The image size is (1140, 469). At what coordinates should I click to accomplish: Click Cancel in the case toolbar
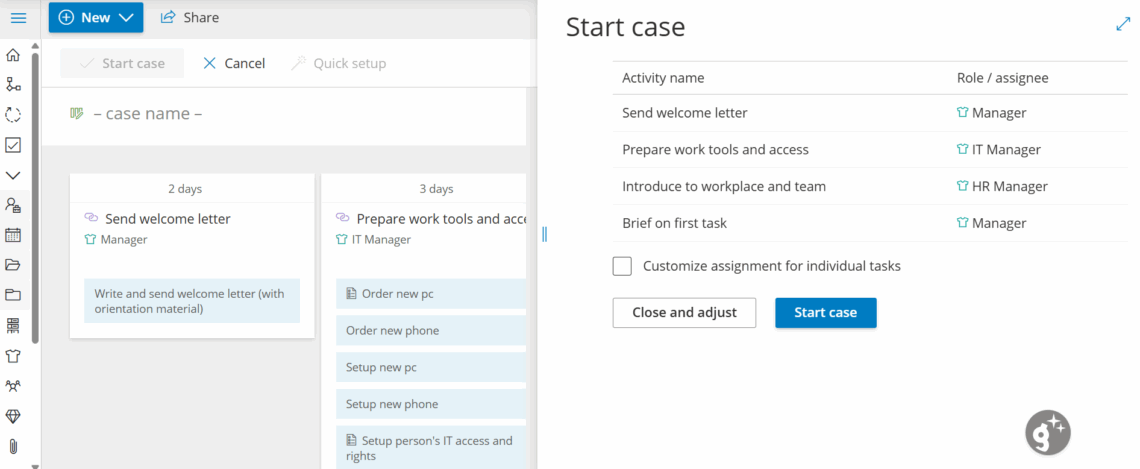(x=234, y=63)
